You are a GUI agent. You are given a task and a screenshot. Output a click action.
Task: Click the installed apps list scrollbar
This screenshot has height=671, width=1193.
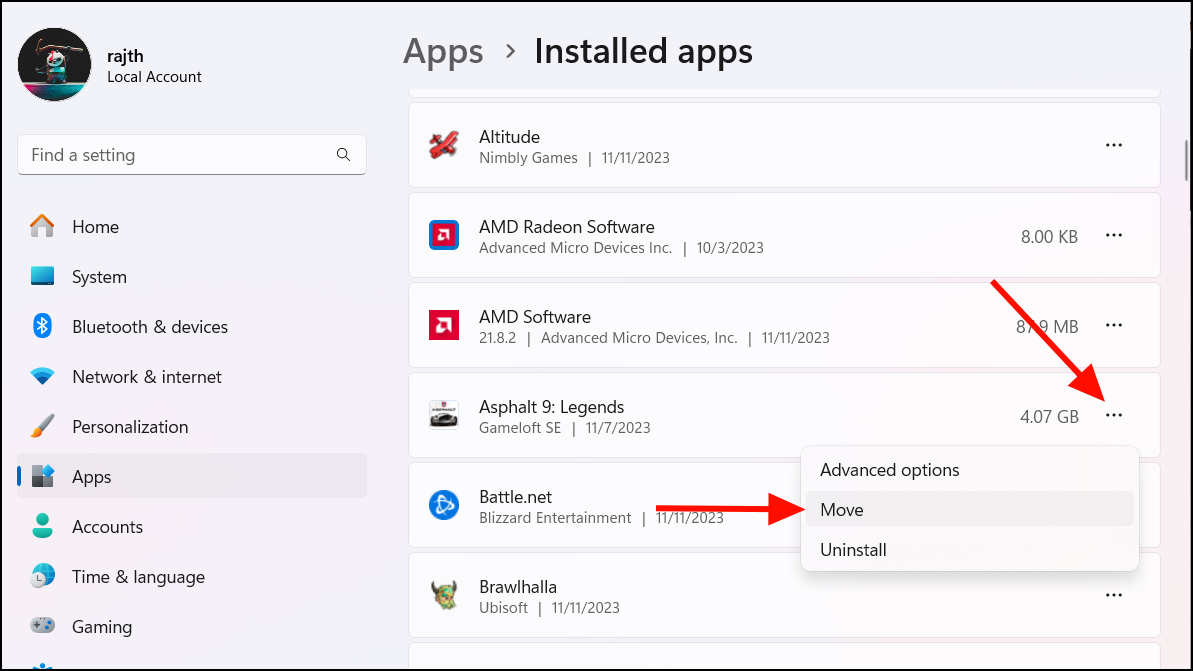tap(1186, 160)
